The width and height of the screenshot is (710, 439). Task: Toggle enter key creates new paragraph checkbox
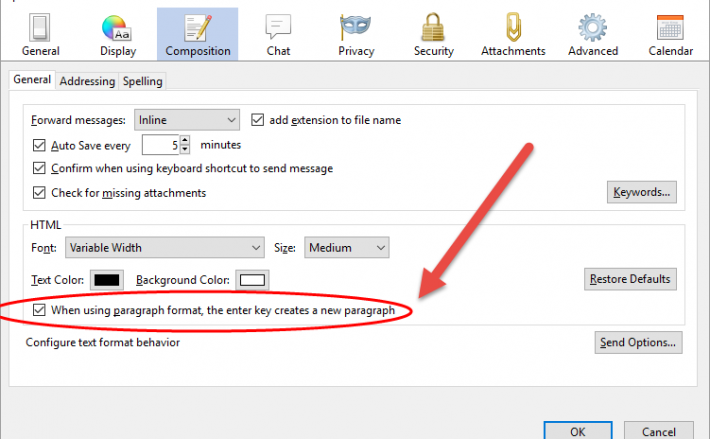39,310
